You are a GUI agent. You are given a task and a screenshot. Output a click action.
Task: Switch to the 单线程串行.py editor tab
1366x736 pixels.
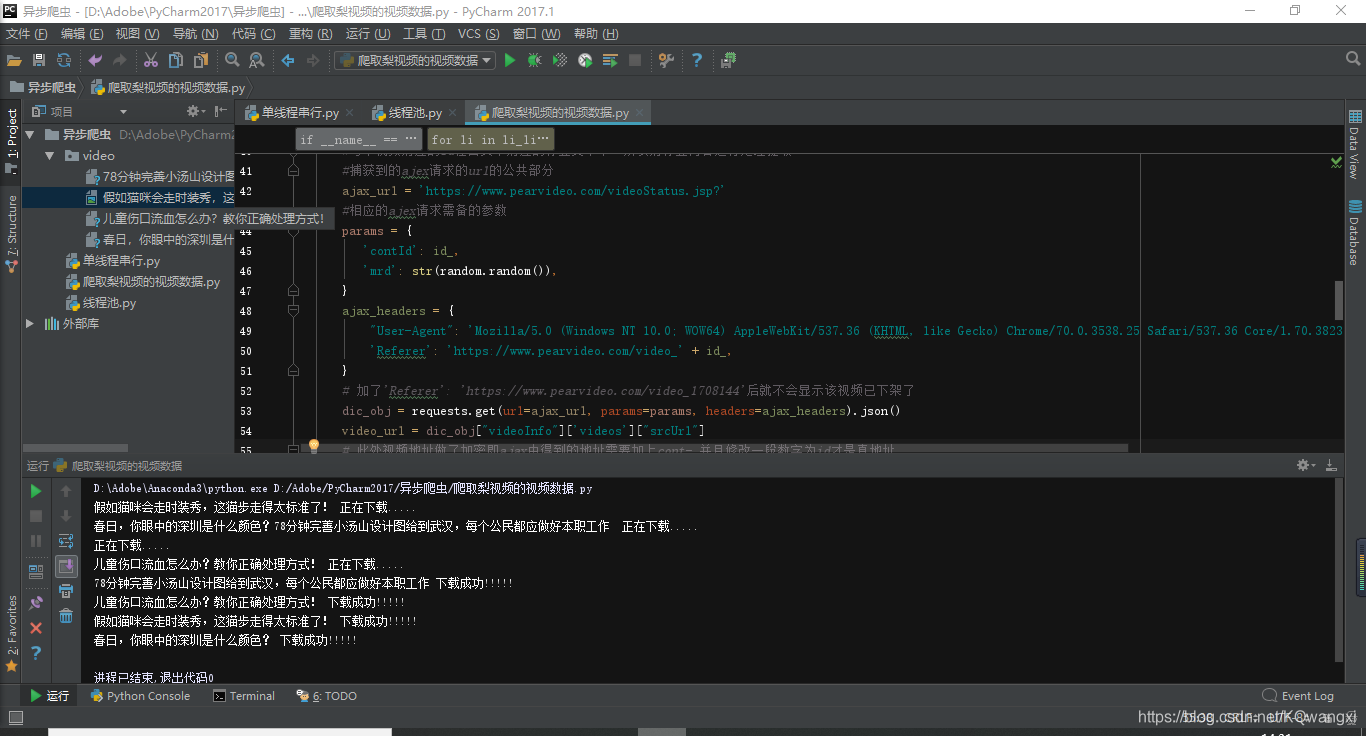(x=299, y=113)
